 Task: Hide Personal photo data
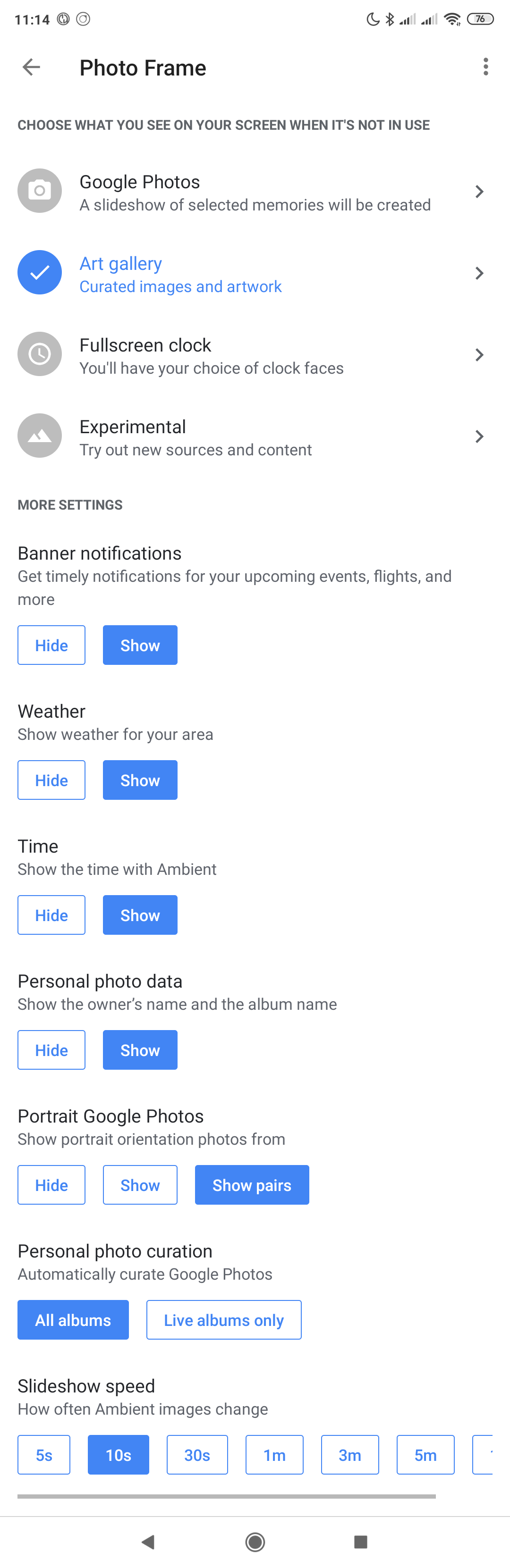[x=51, y=1049]
